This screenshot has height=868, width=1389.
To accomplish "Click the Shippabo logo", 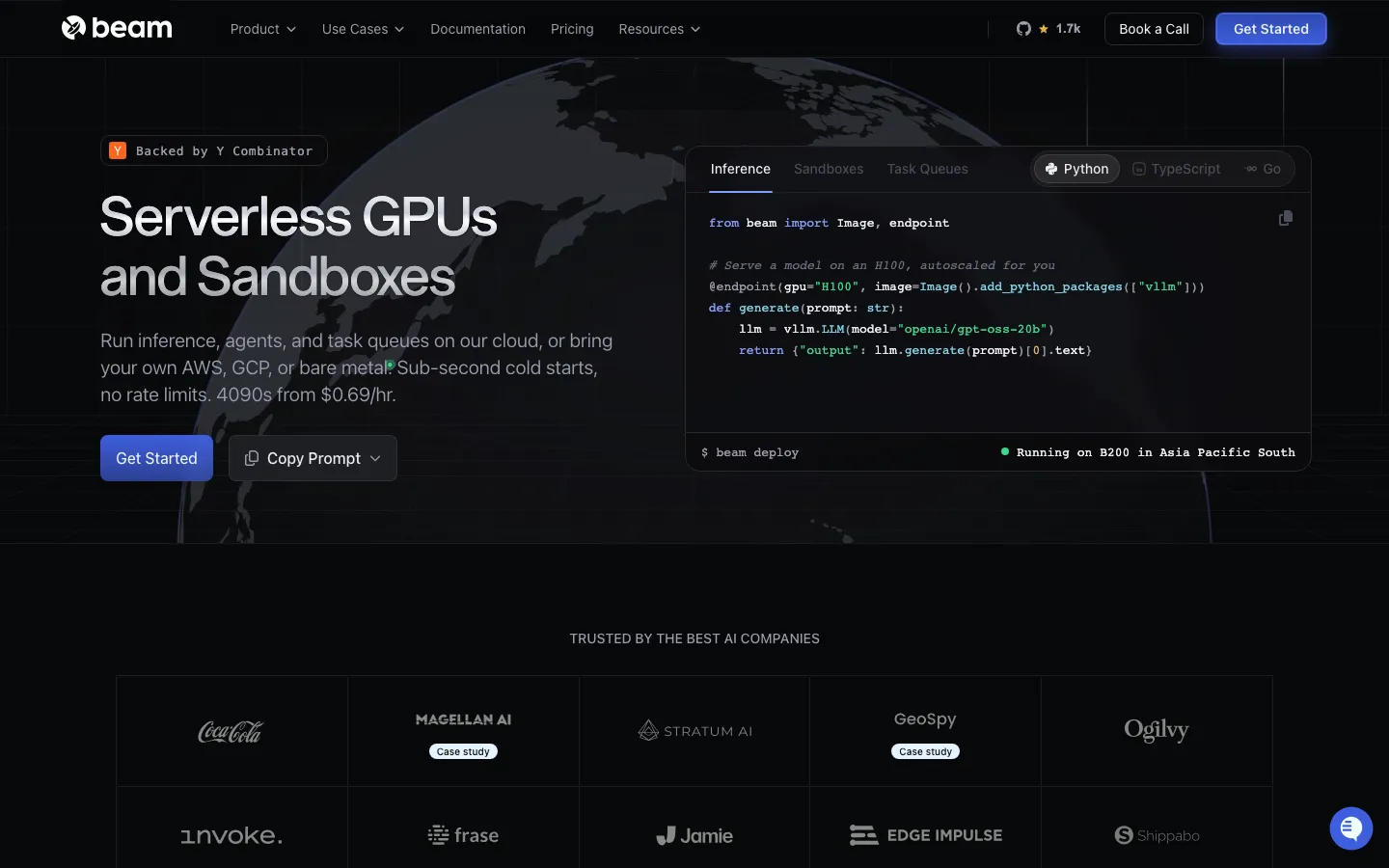I will pos(1157,835).
